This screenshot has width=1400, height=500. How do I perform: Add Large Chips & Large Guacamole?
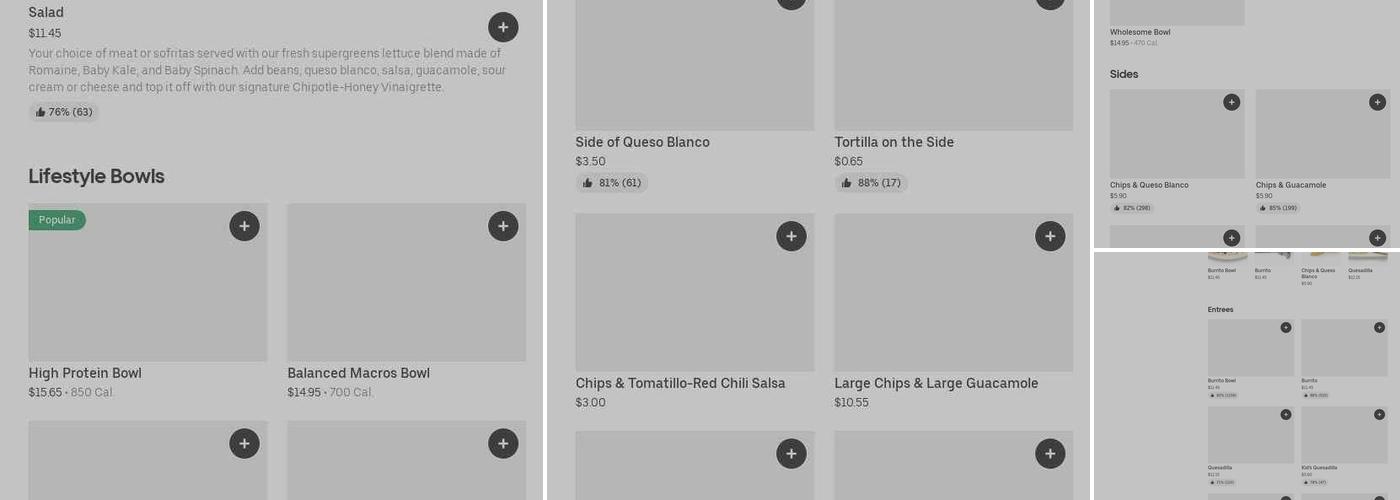1050,236
